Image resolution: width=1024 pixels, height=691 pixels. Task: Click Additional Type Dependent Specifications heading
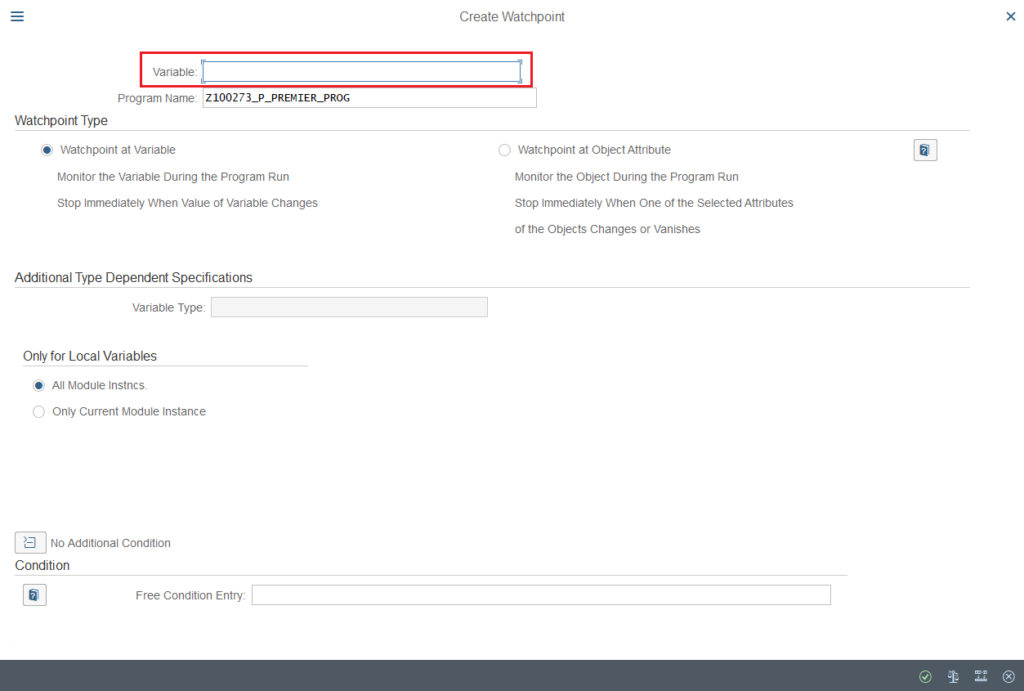133,278
